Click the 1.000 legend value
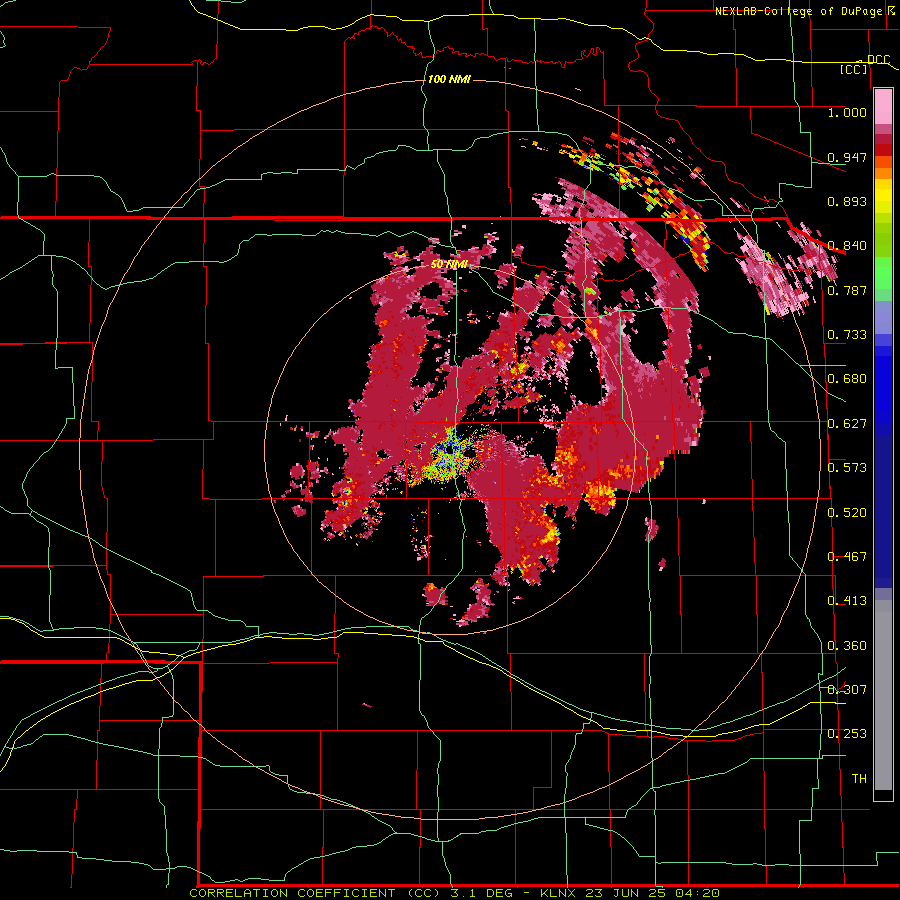The height and width of the screenshot is (900, 900). click(847, 112)
